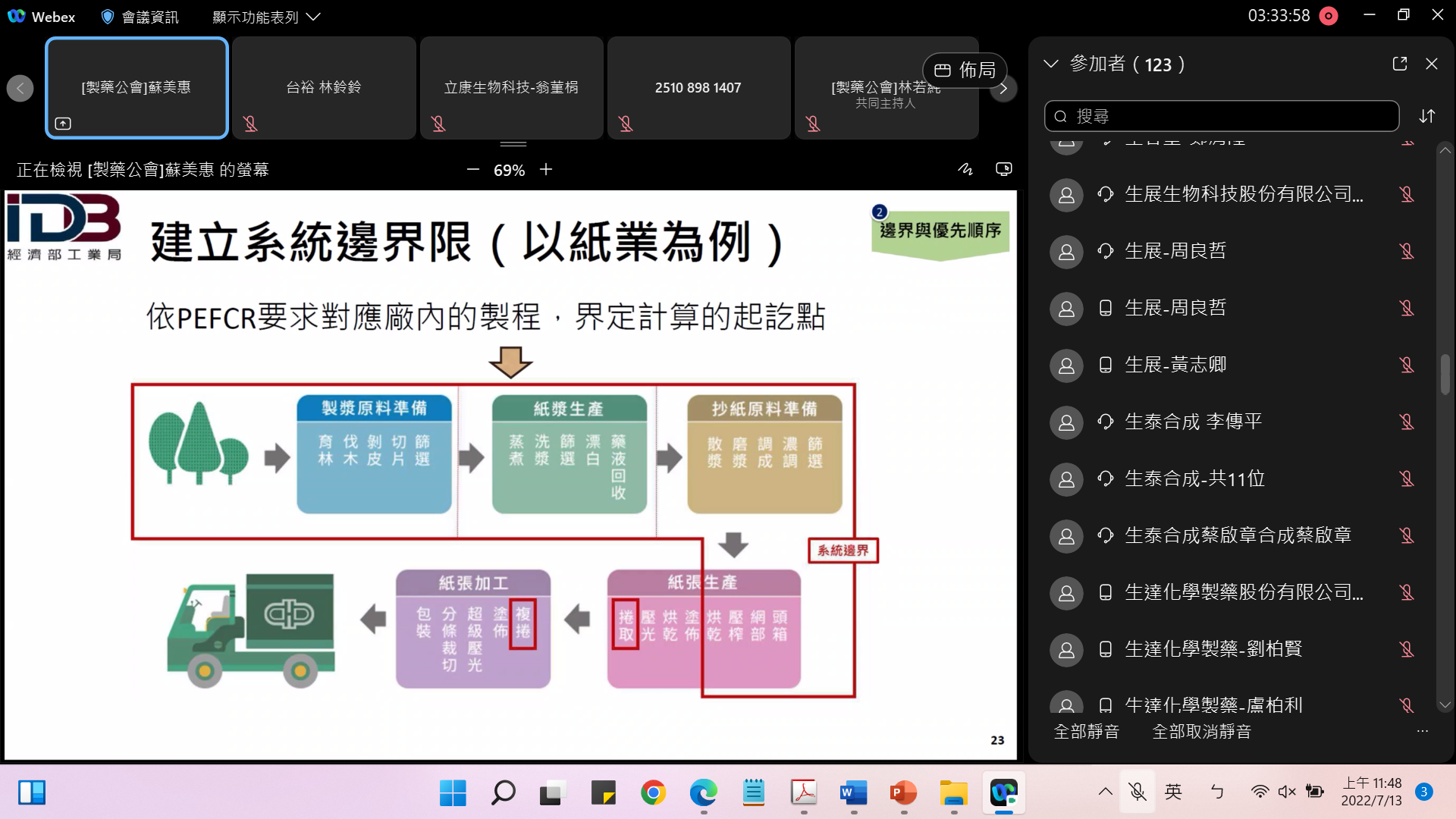Toggle mute for 生泰合成蔡啟章合成蔡啟章
The height and width of the screenshot is (819, 1456).
point(1407,536)
